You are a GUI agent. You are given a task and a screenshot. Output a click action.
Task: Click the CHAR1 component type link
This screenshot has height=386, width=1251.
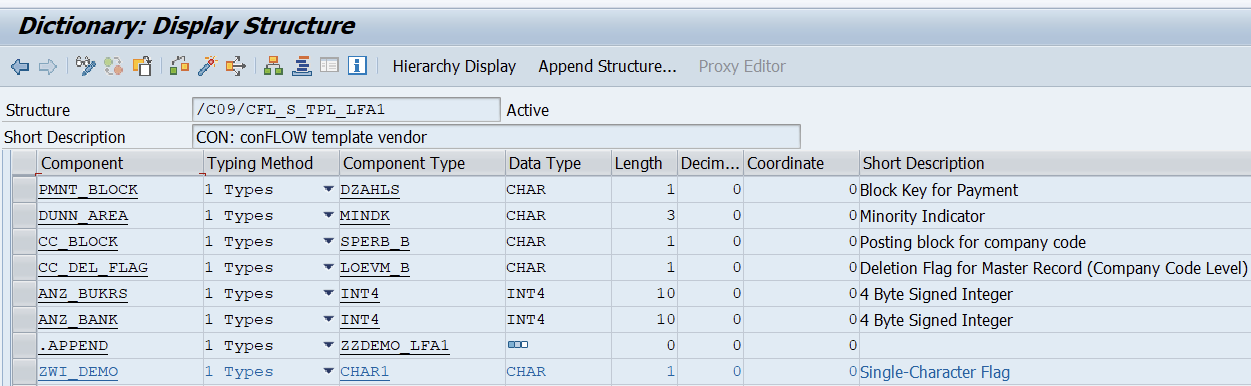365,372
